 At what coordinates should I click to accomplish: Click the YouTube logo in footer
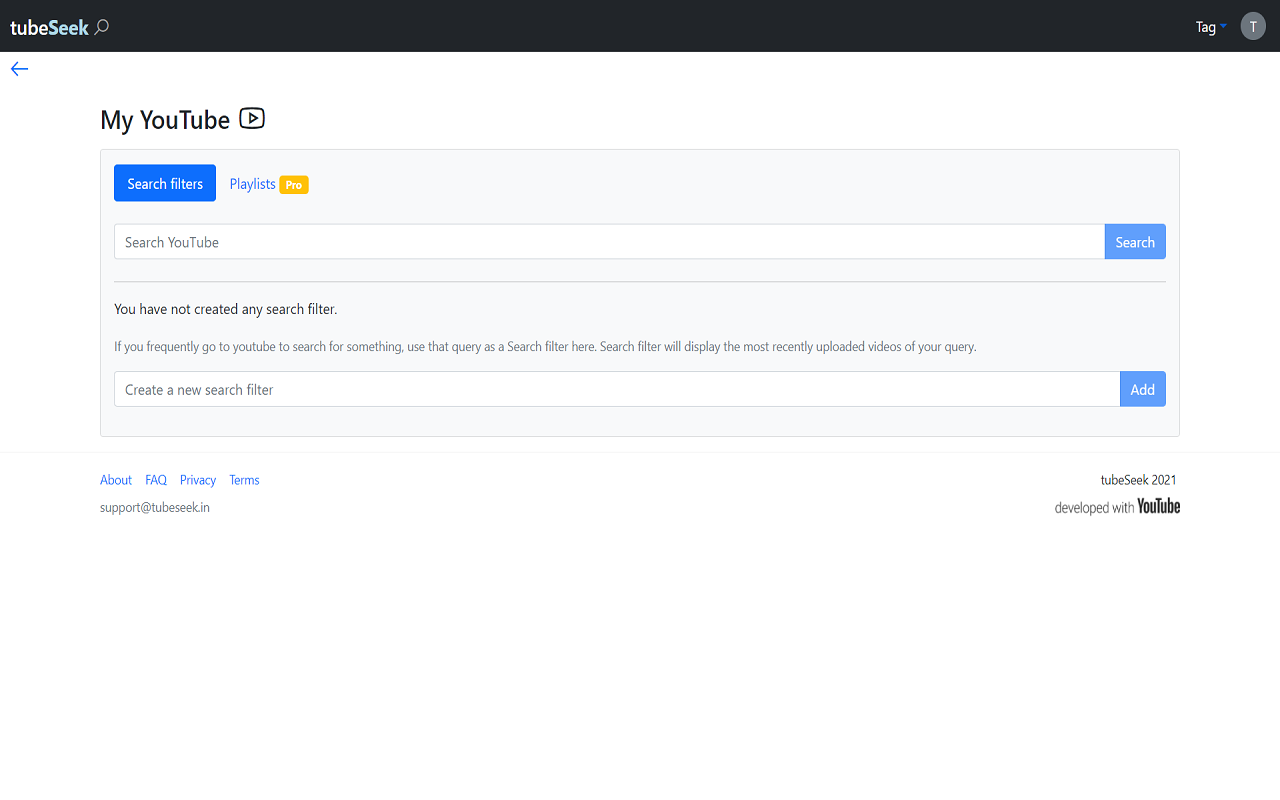[x=1158, y=507]
